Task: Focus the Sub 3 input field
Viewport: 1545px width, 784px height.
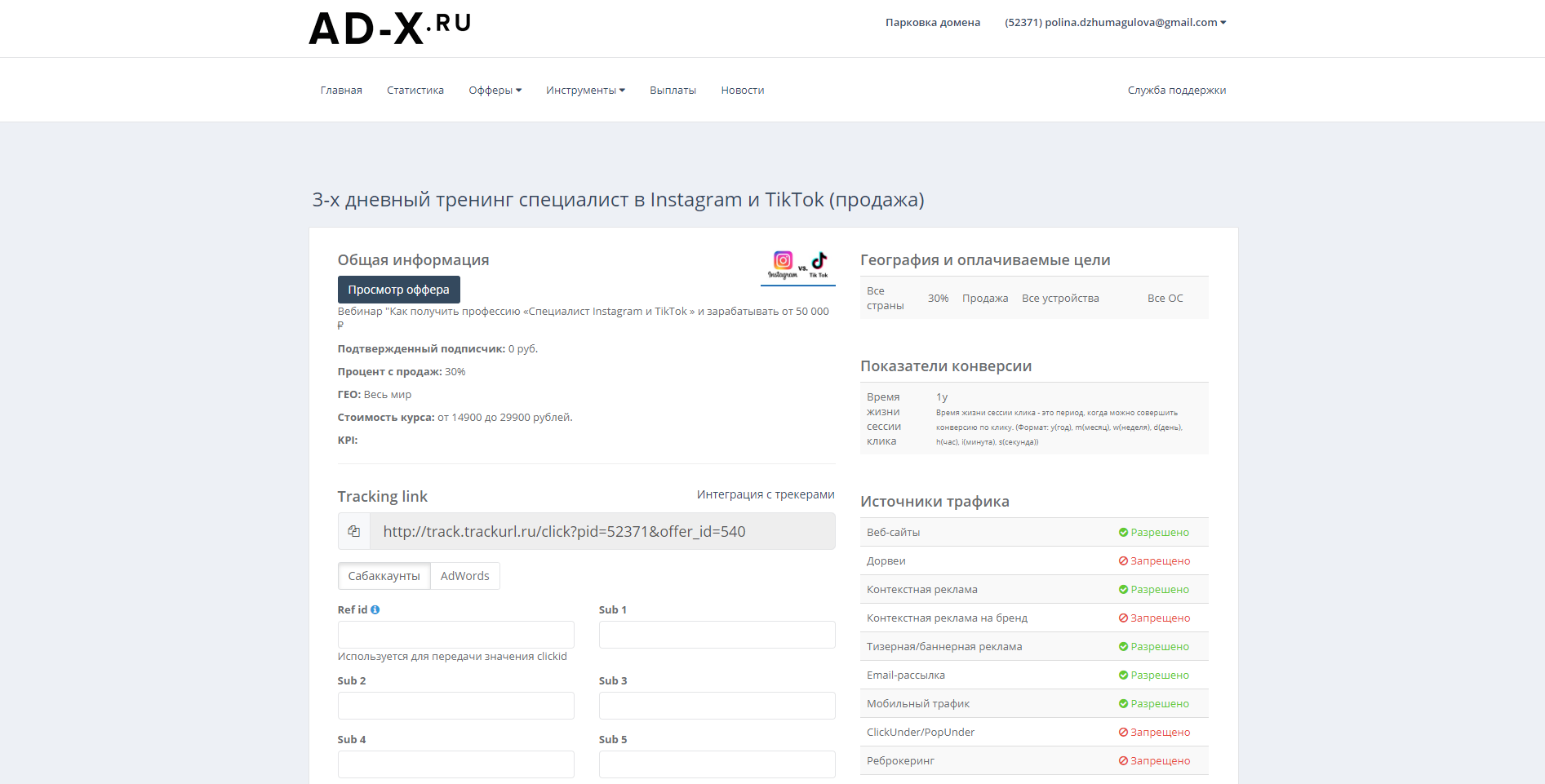Action: (717, 706)
